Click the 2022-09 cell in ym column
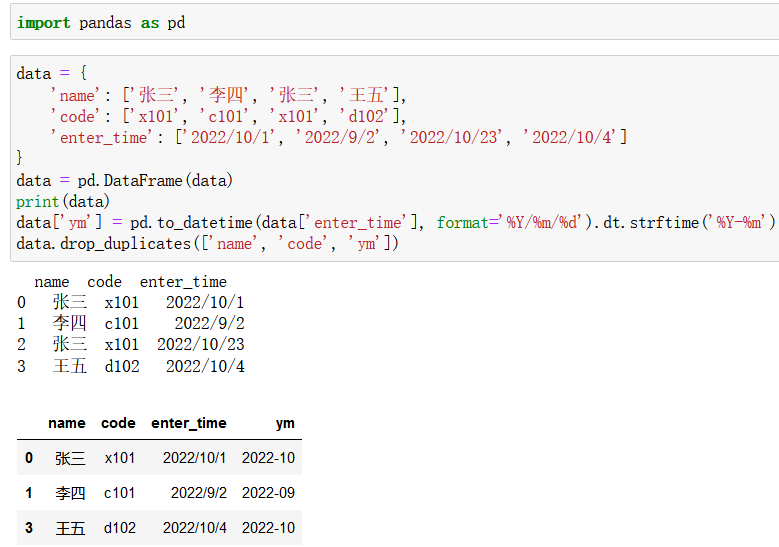This screenshot has width=779, height=547. (268, 493)
